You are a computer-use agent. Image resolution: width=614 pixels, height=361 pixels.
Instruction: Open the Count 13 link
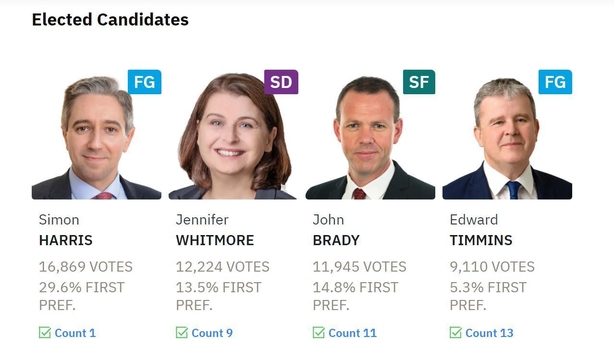coord(489,333)
